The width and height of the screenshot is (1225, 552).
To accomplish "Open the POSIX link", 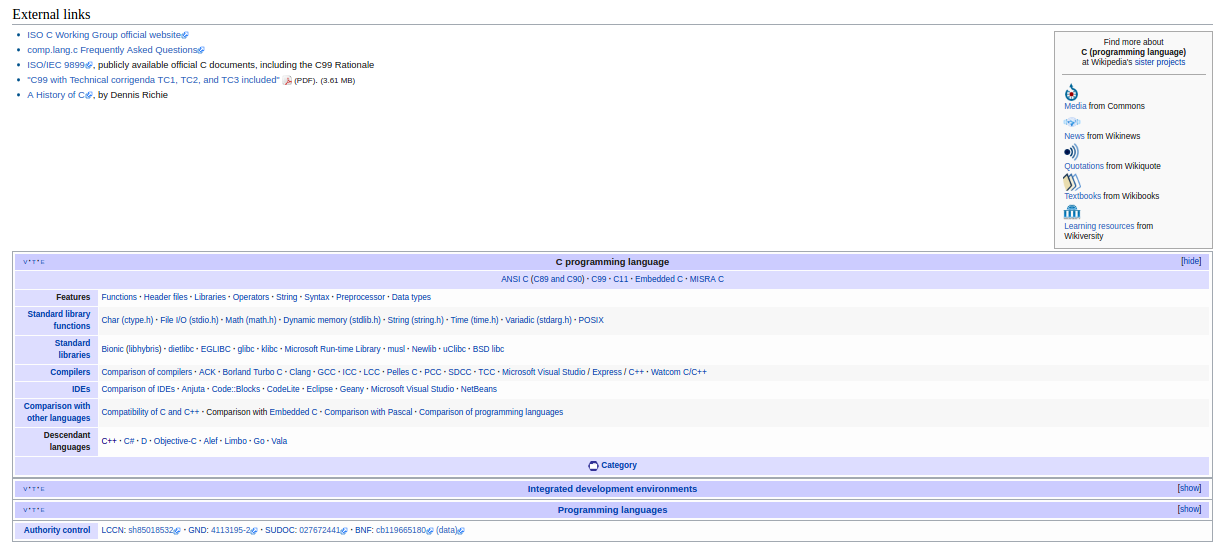I will 591,320.
